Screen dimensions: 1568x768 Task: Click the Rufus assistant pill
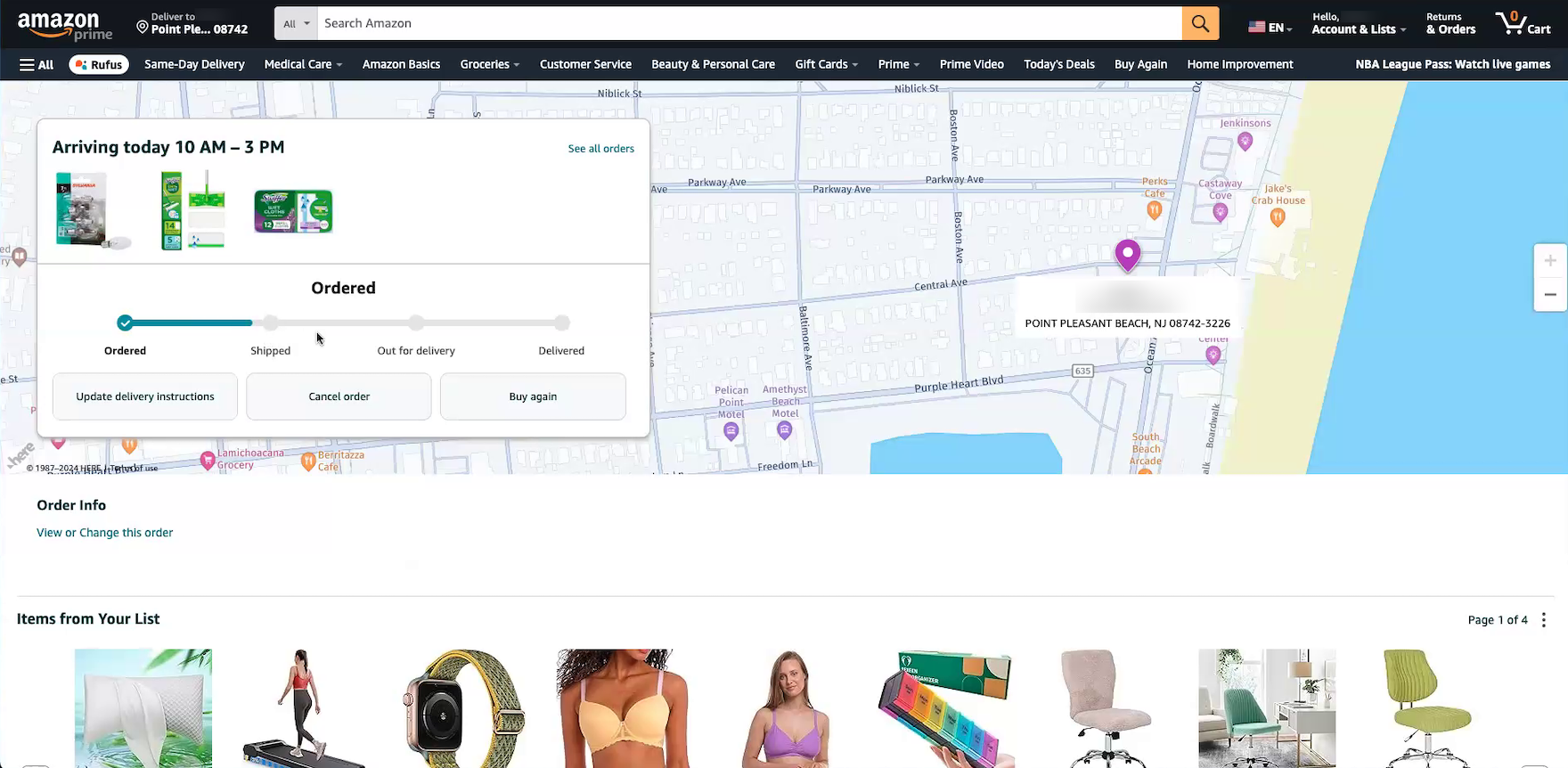[99, 64]
